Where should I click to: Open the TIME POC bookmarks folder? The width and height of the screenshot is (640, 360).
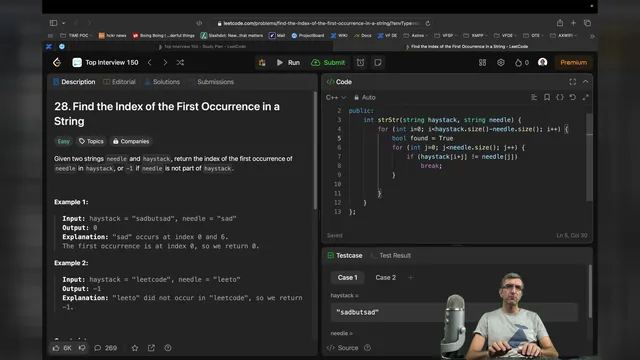coord(76,36)
